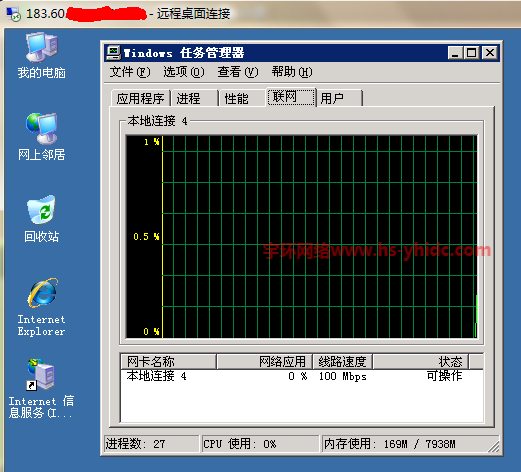Click the network usage graph area
Image resolution: width=521 pixels, height=472 pixels.
pyautogui.click(x=302, y=237)
